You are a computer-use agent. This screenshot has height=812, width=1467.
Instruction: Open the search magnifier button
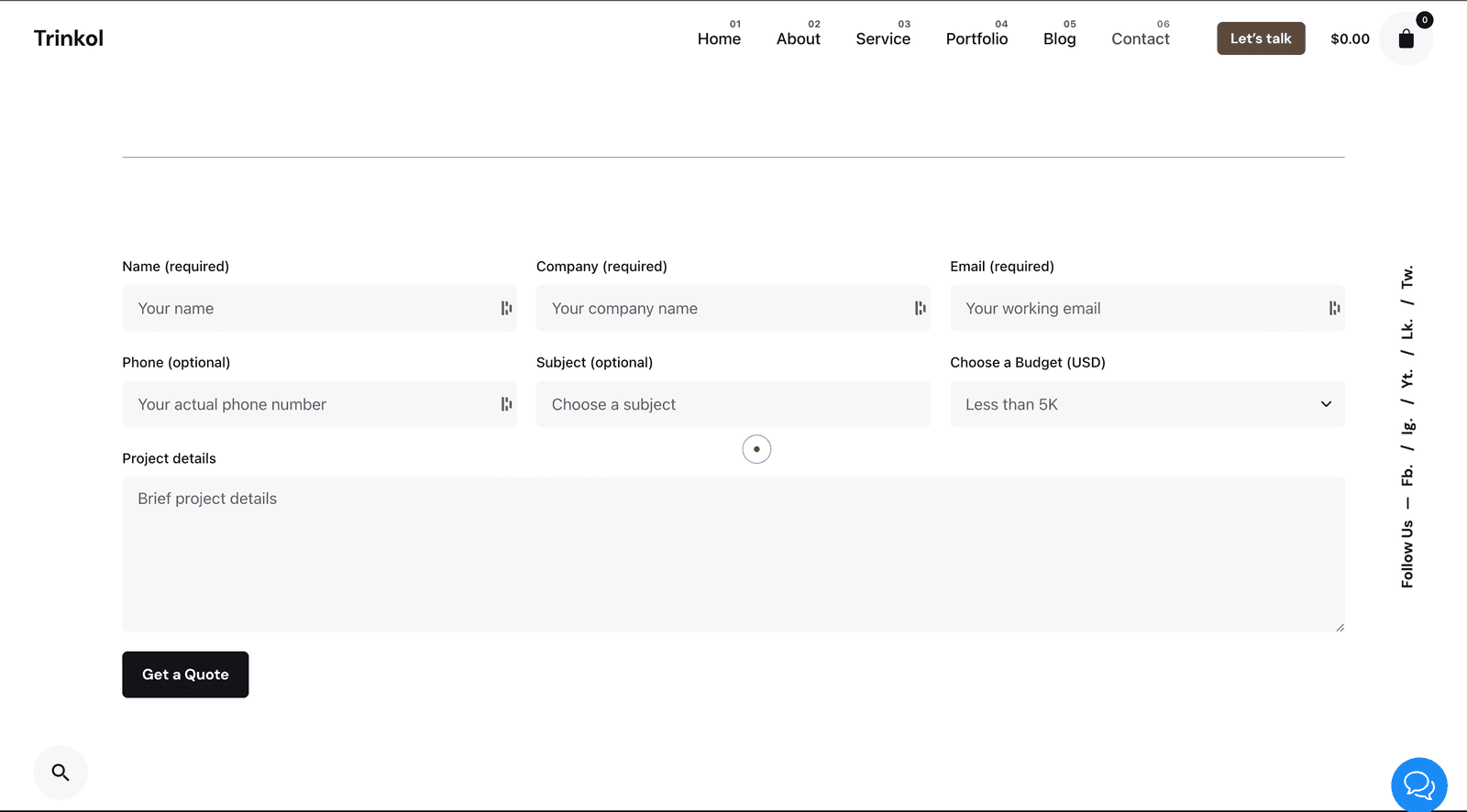[61, 773]
